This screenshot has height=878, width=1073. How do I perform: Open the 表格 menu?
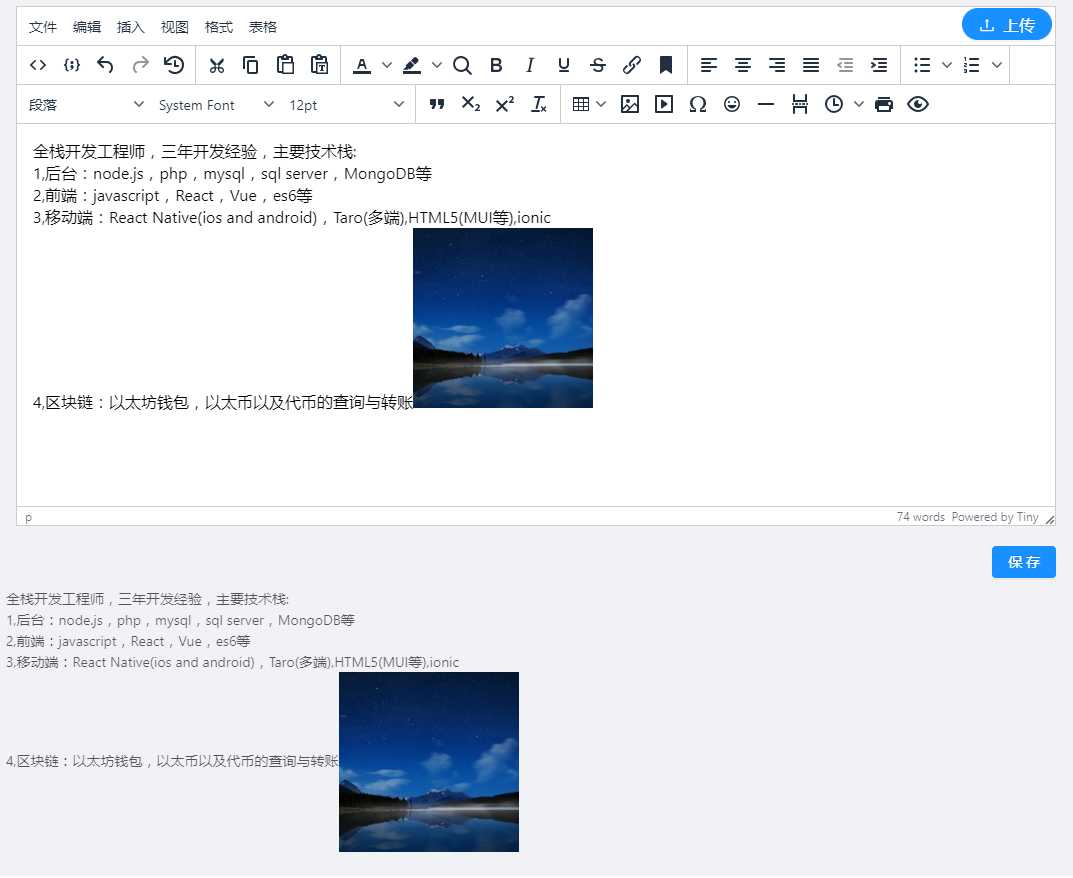tap(262, 27)
